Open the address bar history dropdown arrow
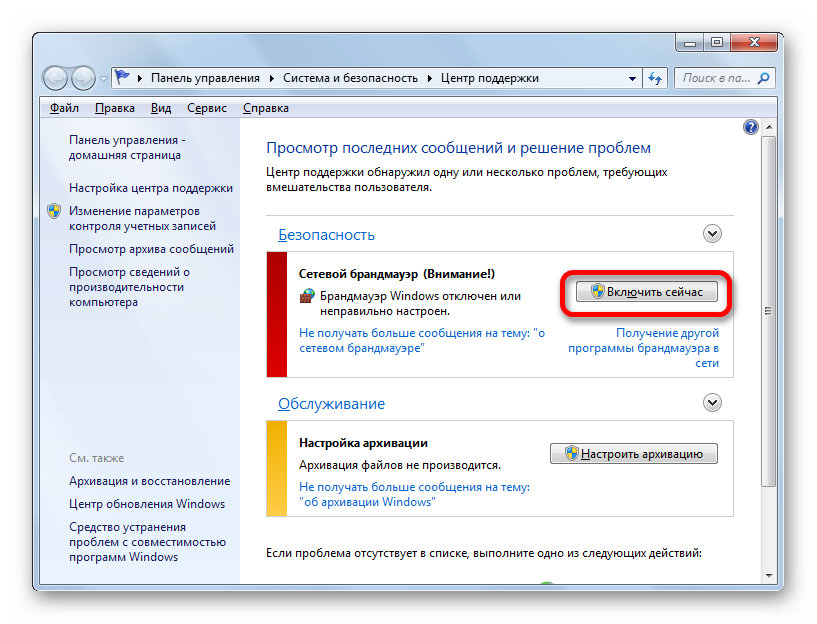 tap(632, 78)
